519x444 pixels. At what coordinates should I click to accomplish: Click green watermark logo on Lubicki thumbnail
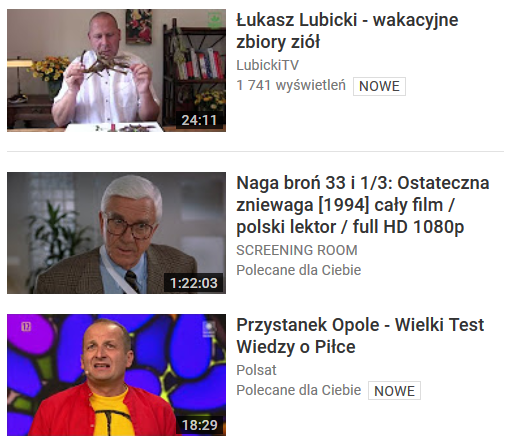pos(214,20)
